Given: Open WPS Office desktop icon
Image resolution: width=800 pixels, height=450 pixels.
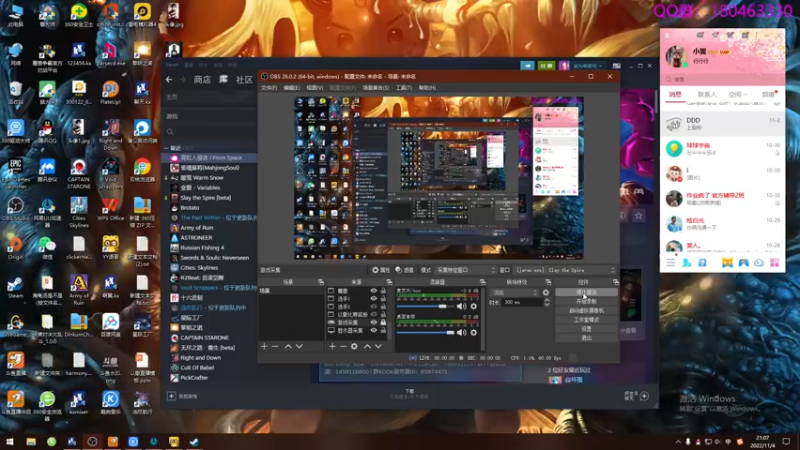Looking at the screenshot, I should click(110, 209).
